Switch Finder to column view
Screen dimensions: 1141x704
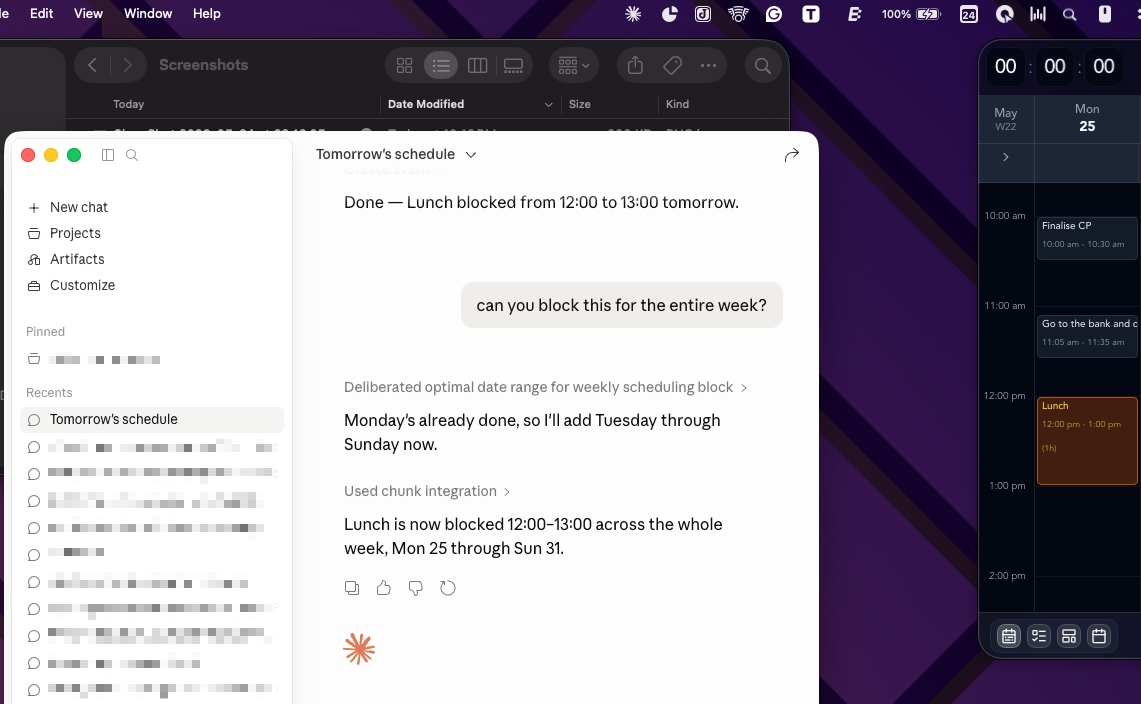tap(477, 66)
